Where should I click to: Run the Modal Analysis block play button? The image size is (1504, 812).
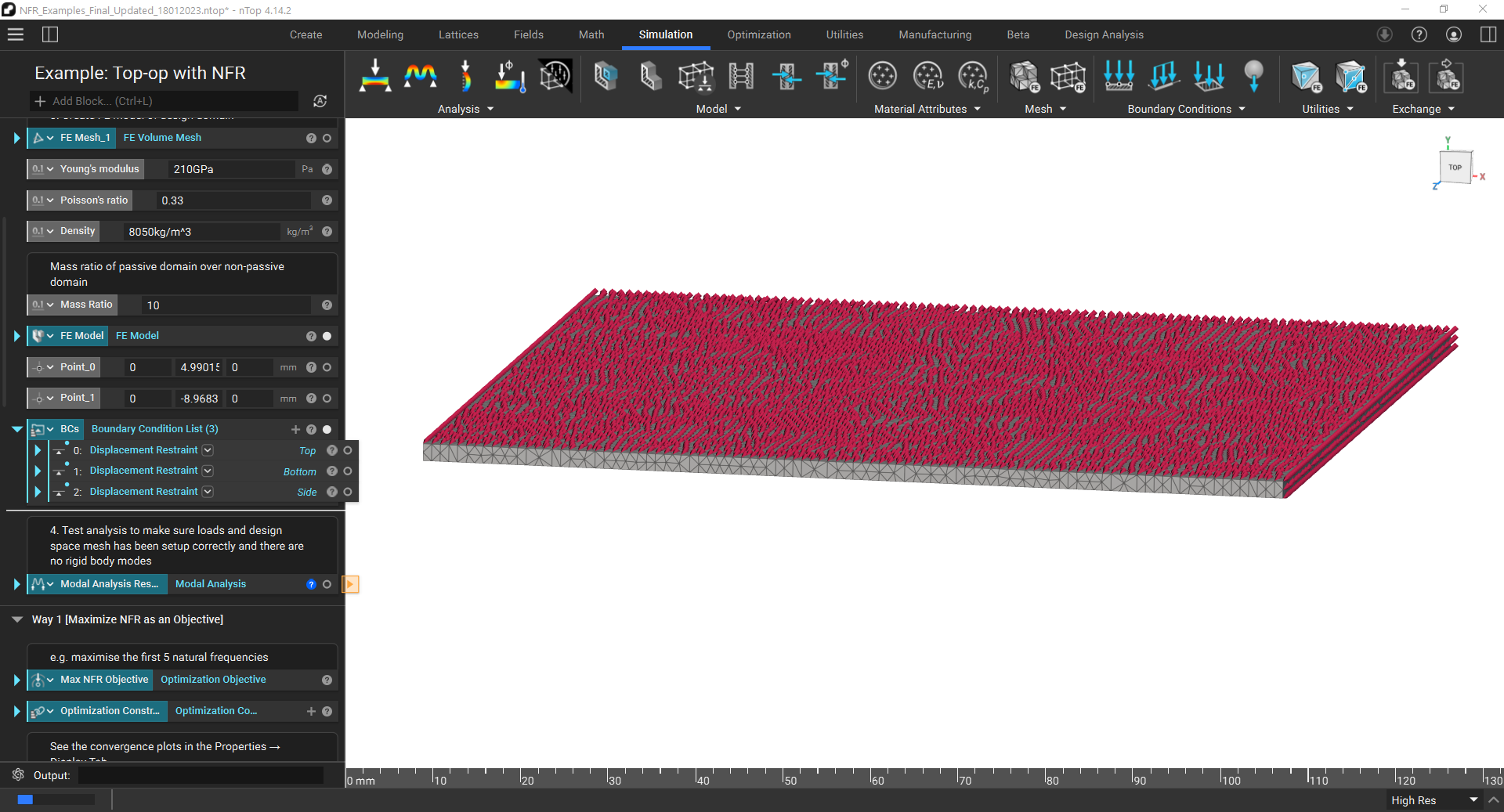(351, 584)
